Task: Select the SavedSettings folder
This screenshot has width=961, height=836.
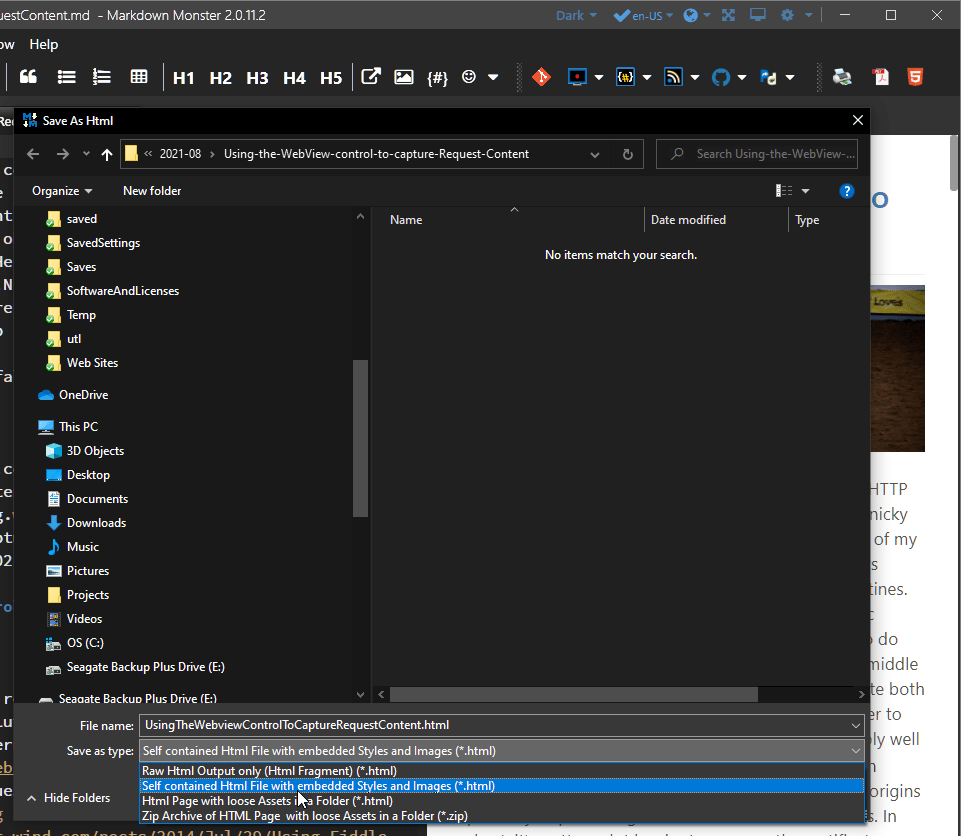Action: [x=103, y=243]
